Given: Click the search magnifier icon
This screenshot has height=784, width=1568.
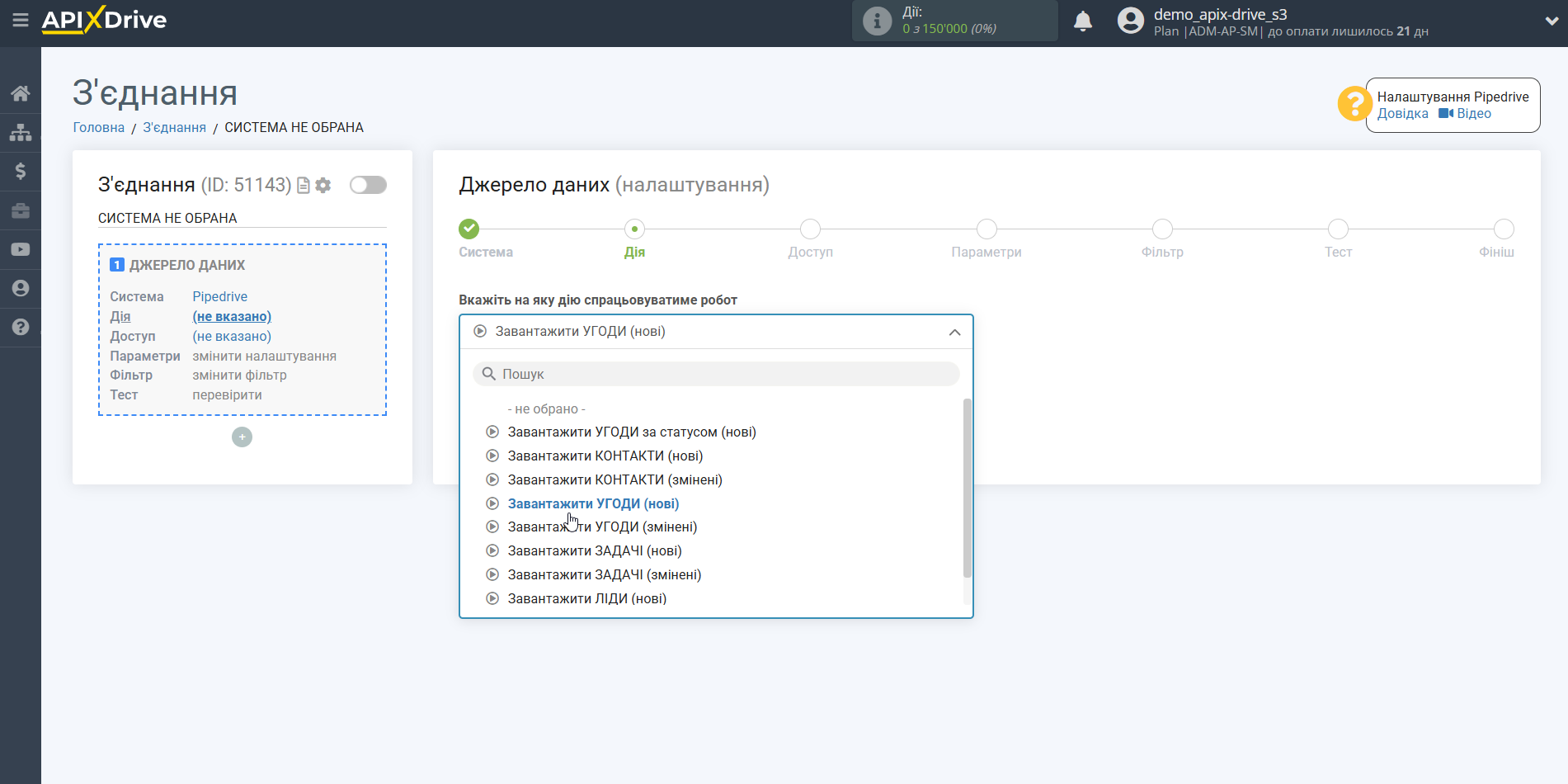Looking at the screenshot, I should click(x=488, y=374).
